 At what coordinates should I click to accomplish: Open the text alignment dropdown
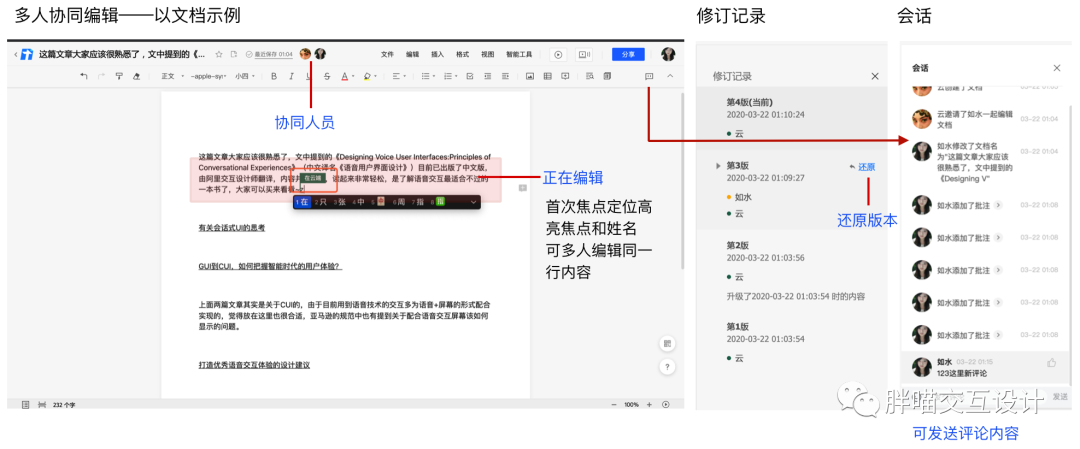[399, 76]
